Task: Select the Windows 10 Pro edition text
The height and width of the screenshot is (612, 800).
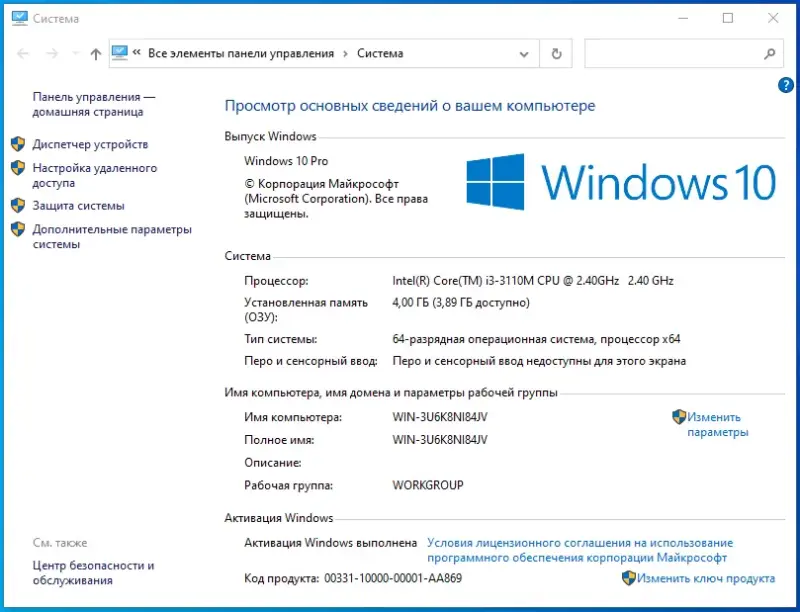Action: tap(286, 161)
